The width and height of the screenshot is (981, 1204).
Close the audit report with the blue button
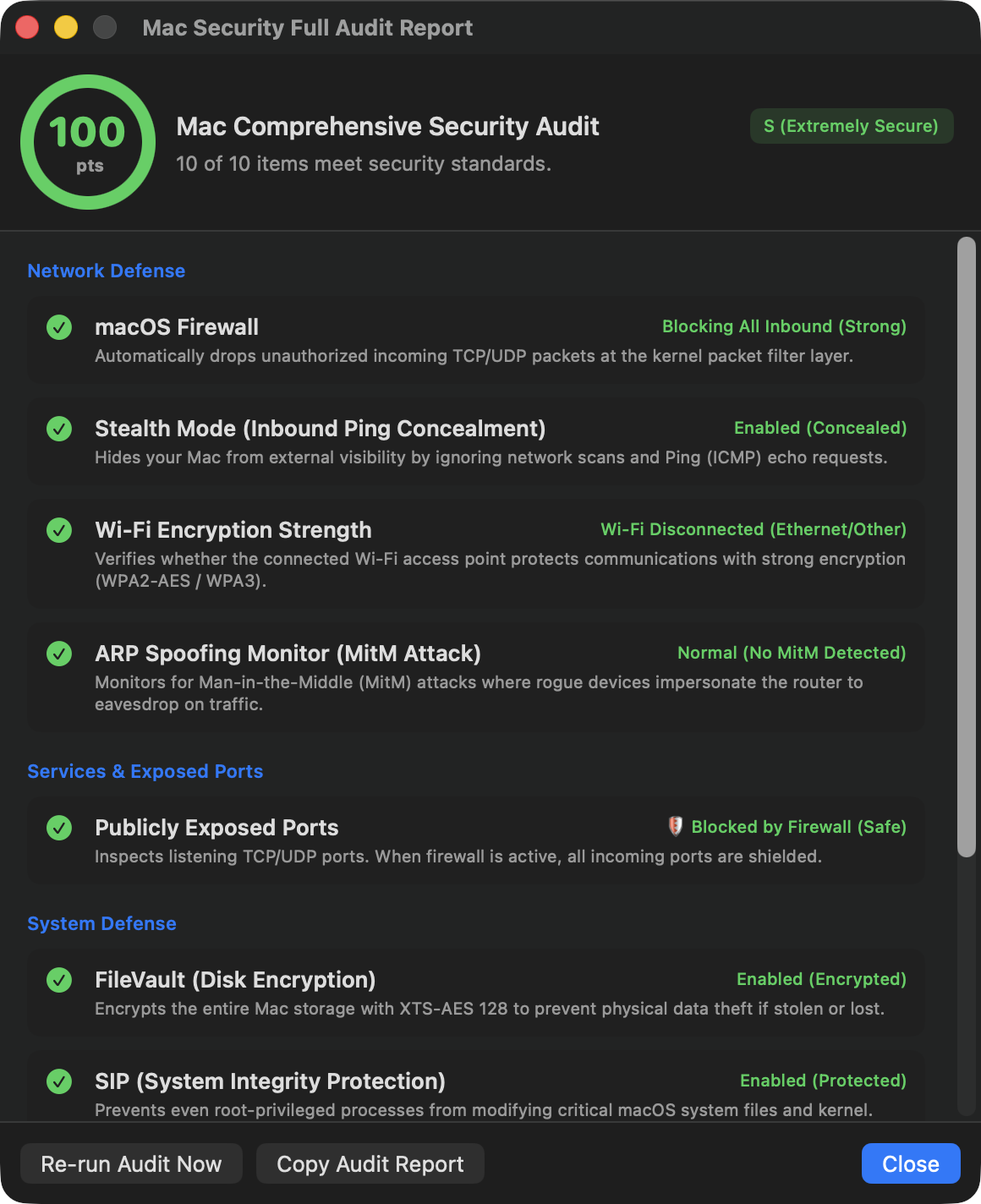pos(911,1164)
